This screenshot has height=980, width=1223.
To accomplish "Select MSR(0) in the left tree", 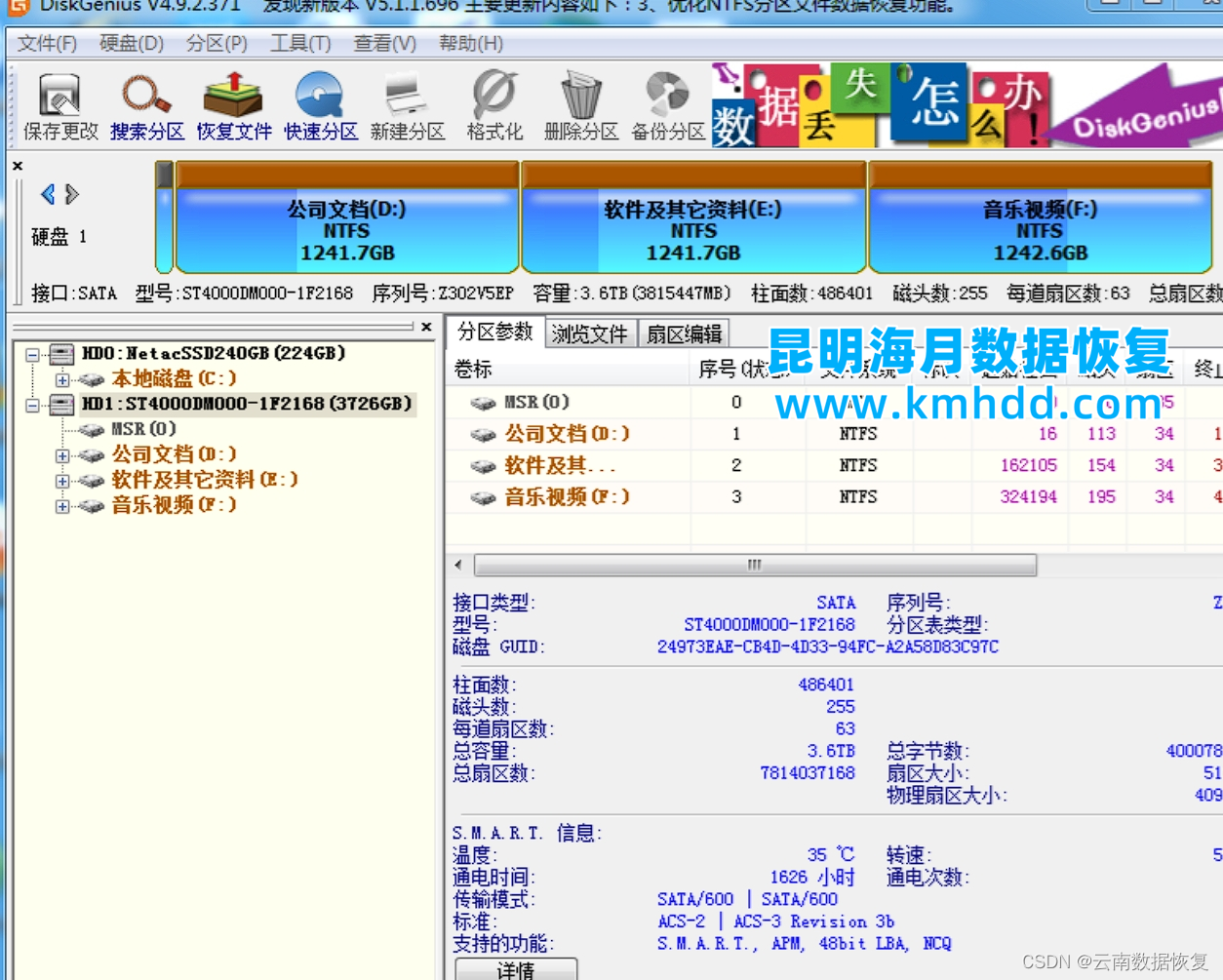I will pos(143,429).
